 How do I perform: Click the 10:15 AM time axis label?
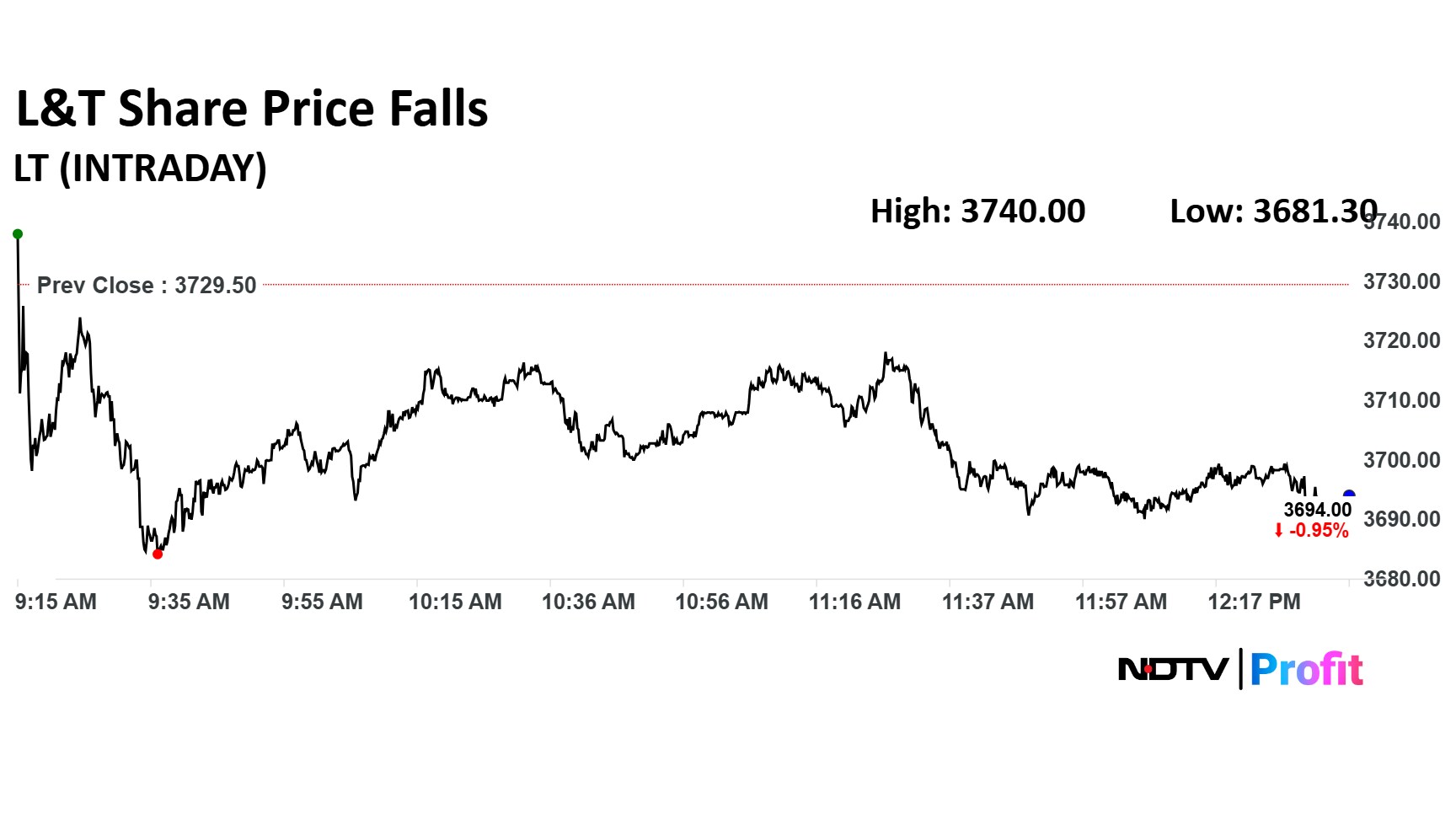[455, 602]
